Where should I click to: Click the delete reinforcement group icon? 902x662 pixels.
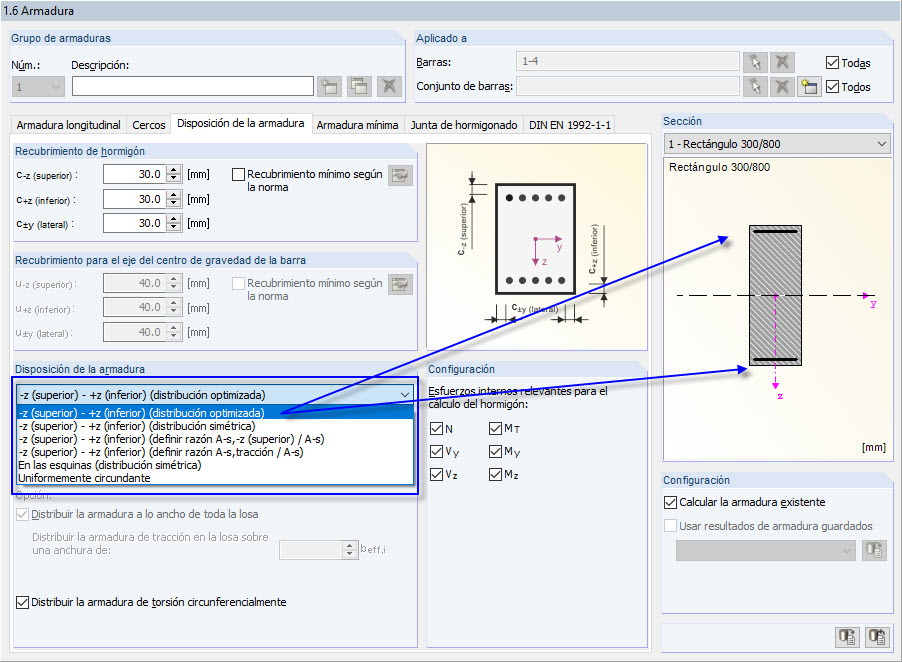pyautogui.click(x=389, y=87)
